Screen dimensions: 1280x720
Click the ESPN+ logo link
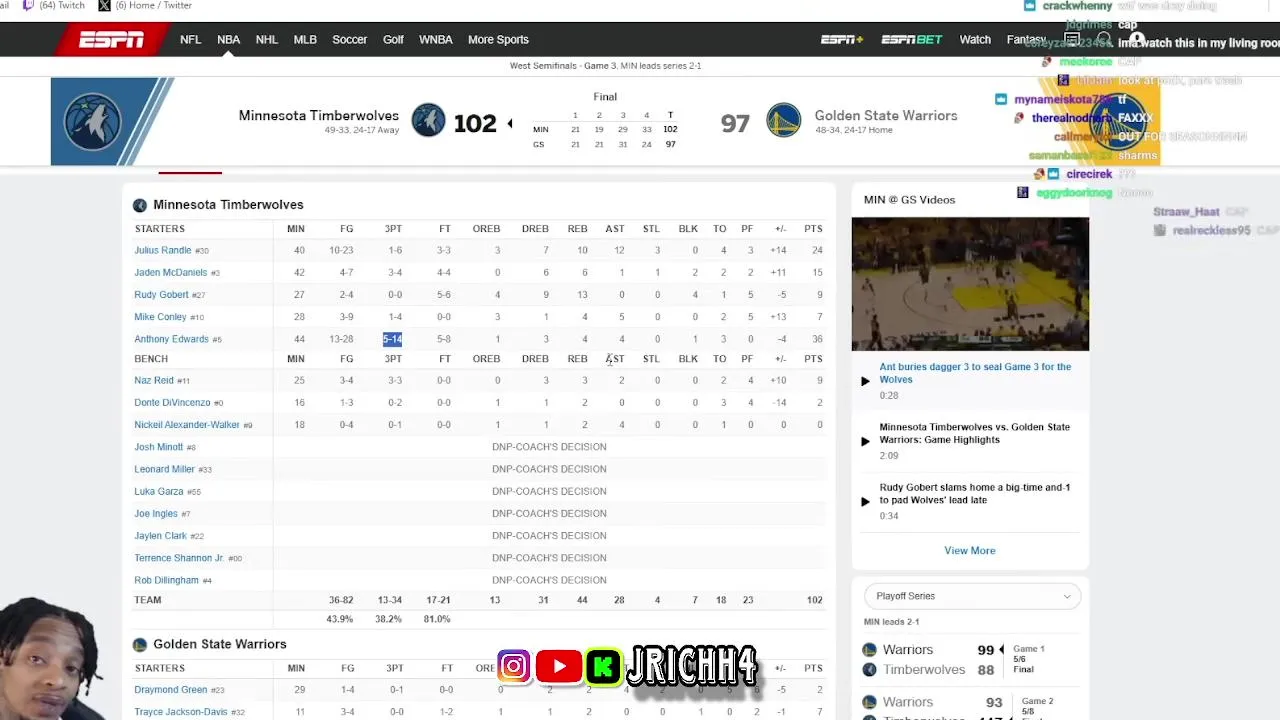click(842, 40)
